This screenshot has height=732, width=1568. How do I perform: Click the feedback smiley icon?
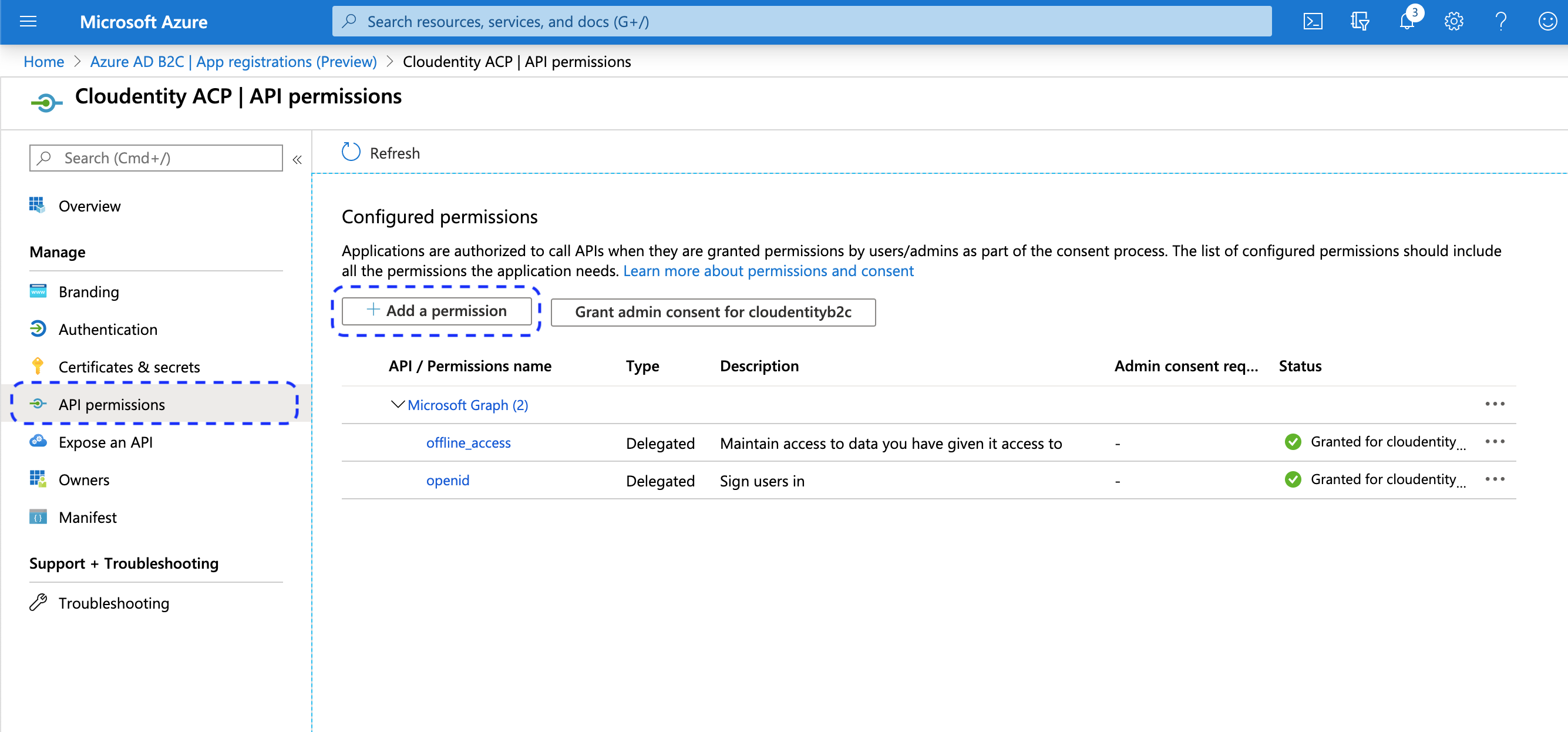(1547, 22)
